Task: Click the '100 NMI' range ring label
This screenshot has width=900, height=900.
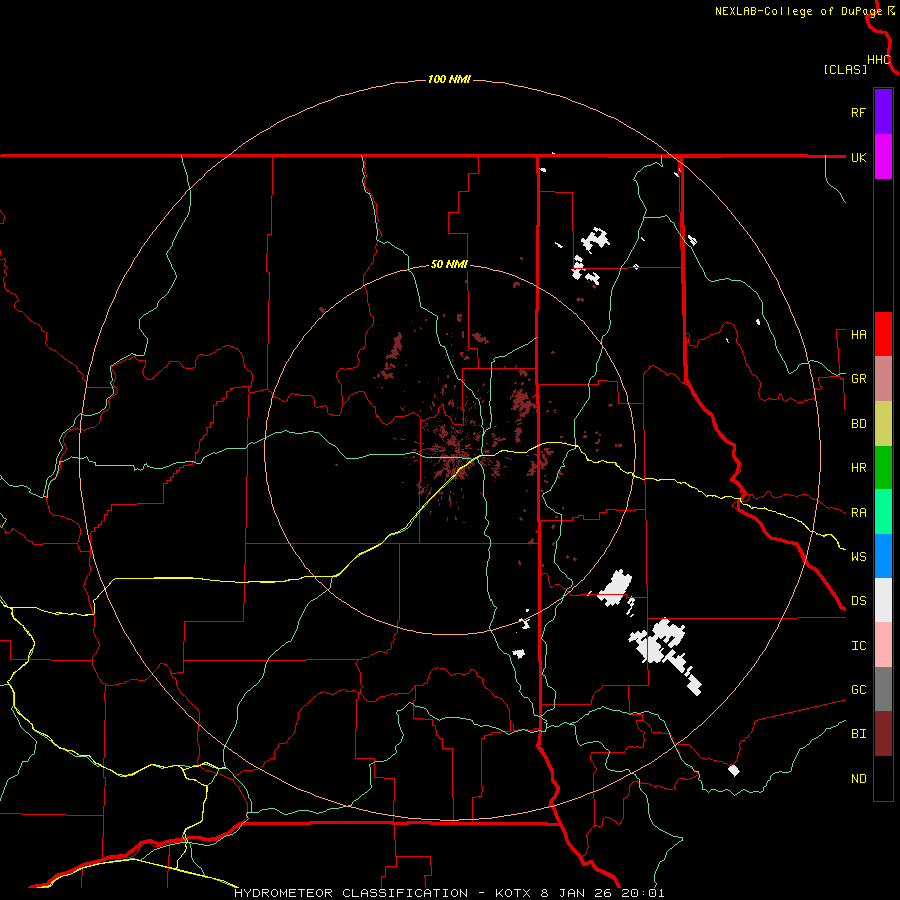Action: [x=449, y=79]
